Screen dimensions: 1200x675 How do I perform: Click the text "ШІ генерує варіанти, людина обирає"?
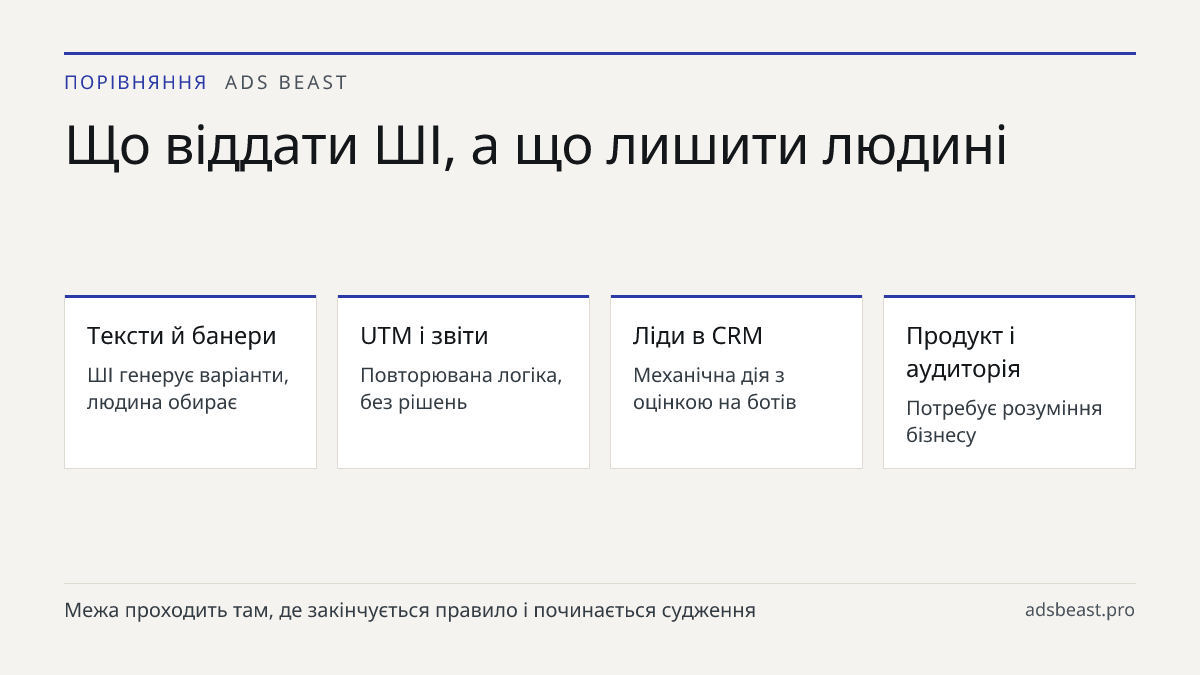[x=188, y=389]
